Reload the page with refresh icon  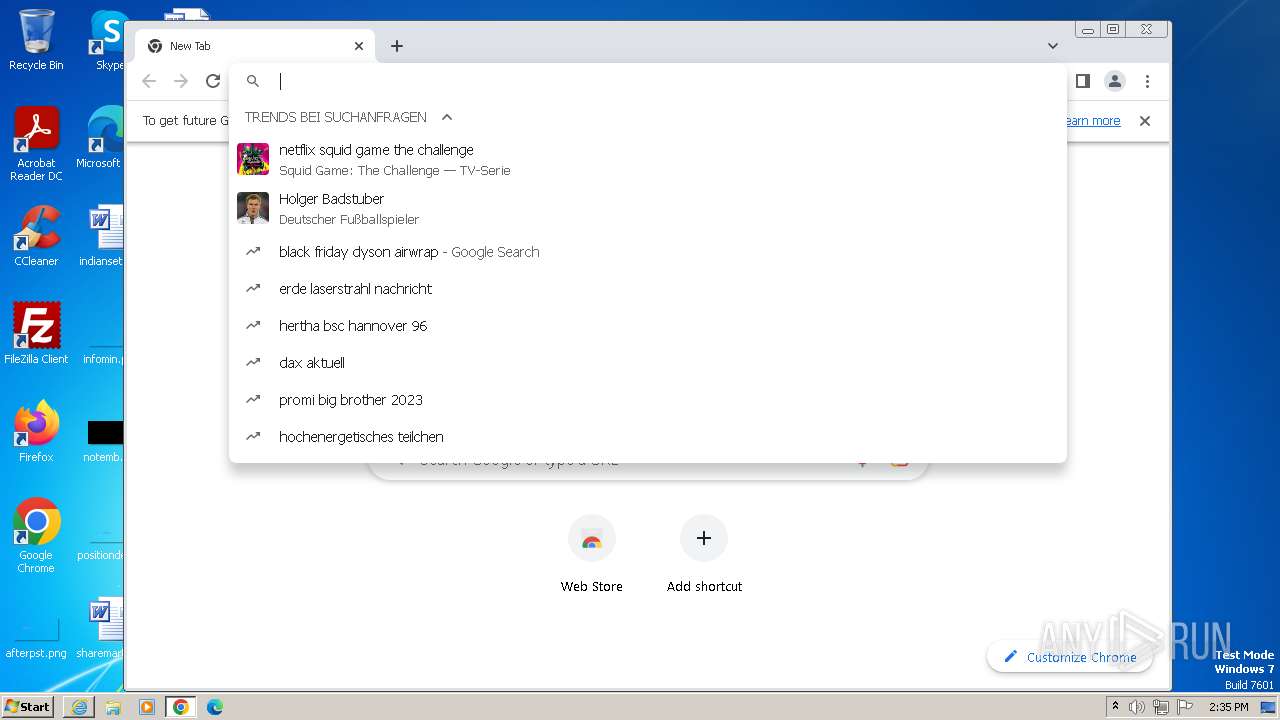coord(213,81)
